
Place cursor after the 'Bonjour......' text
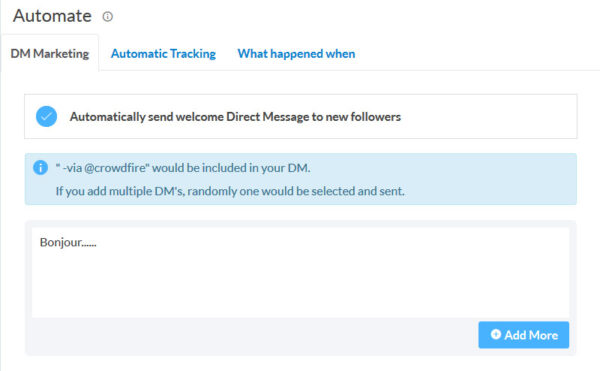[98, 242]
